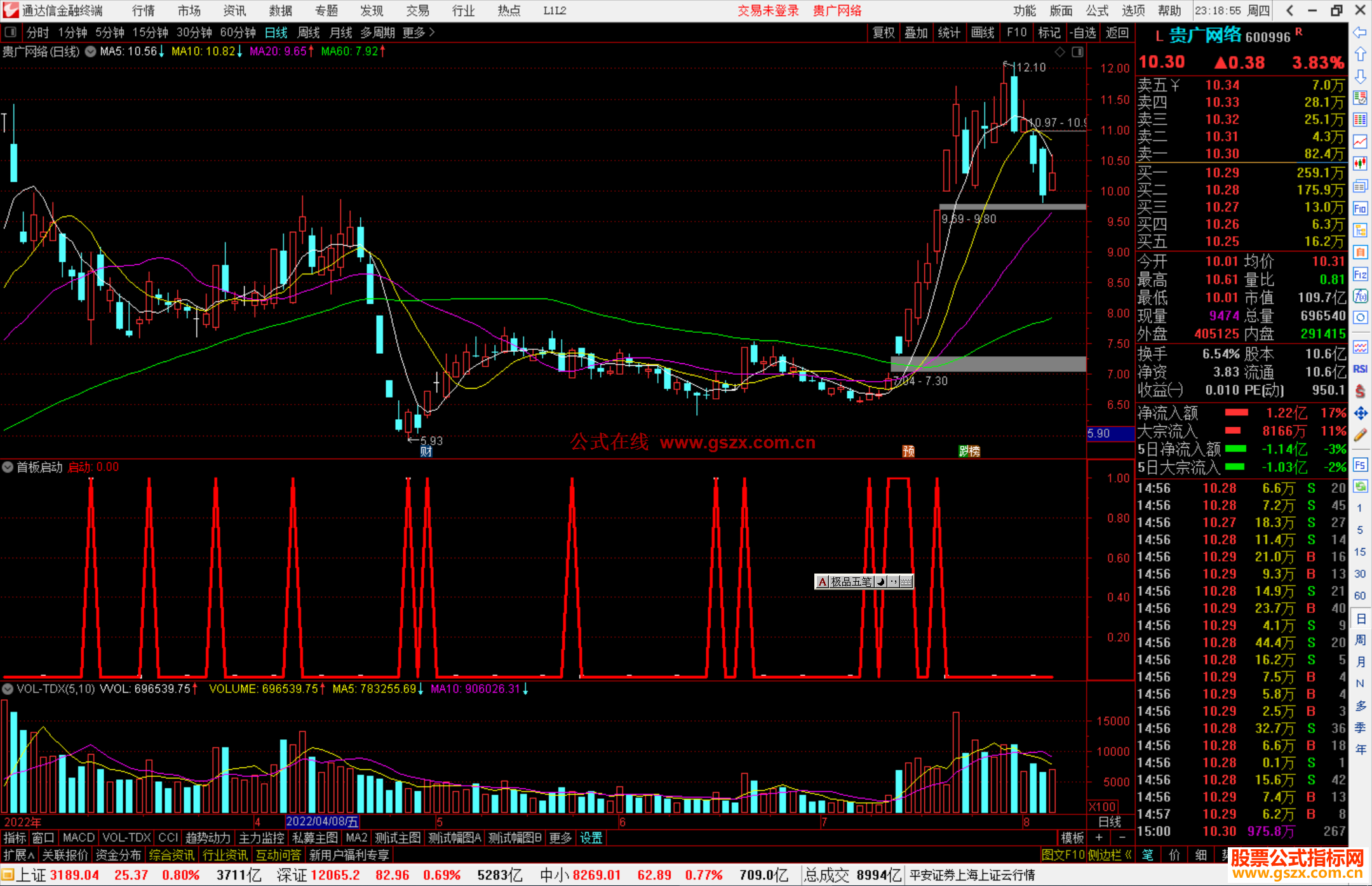Click the green refresh icon in sidebar
Viewport: 1372px width, 886px height.
point(1360,487)
